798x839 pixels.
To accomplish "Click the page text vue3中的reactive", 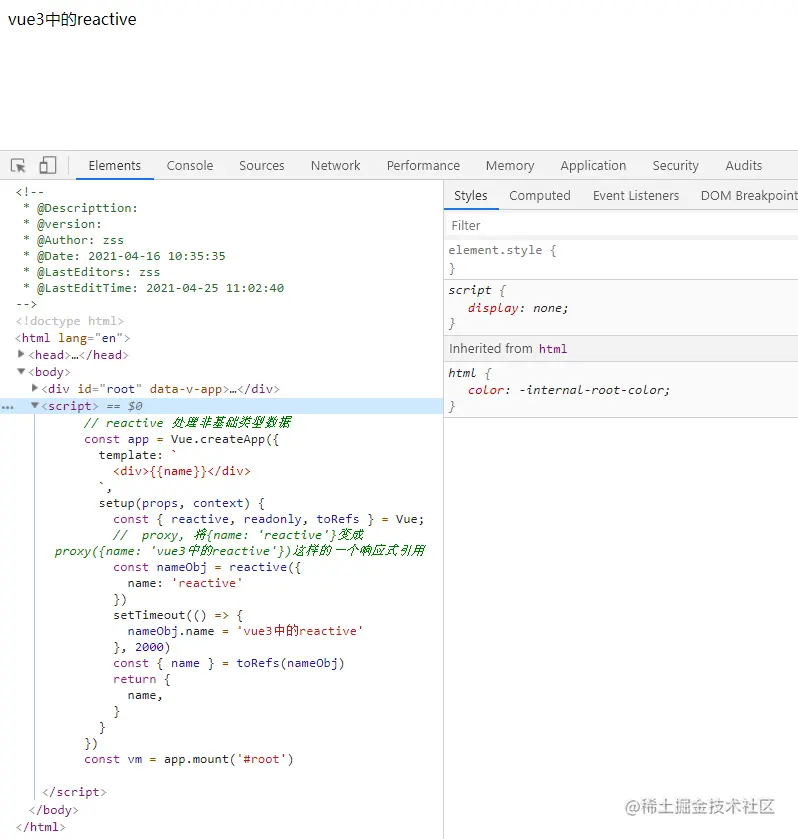I will coord(72,19).
